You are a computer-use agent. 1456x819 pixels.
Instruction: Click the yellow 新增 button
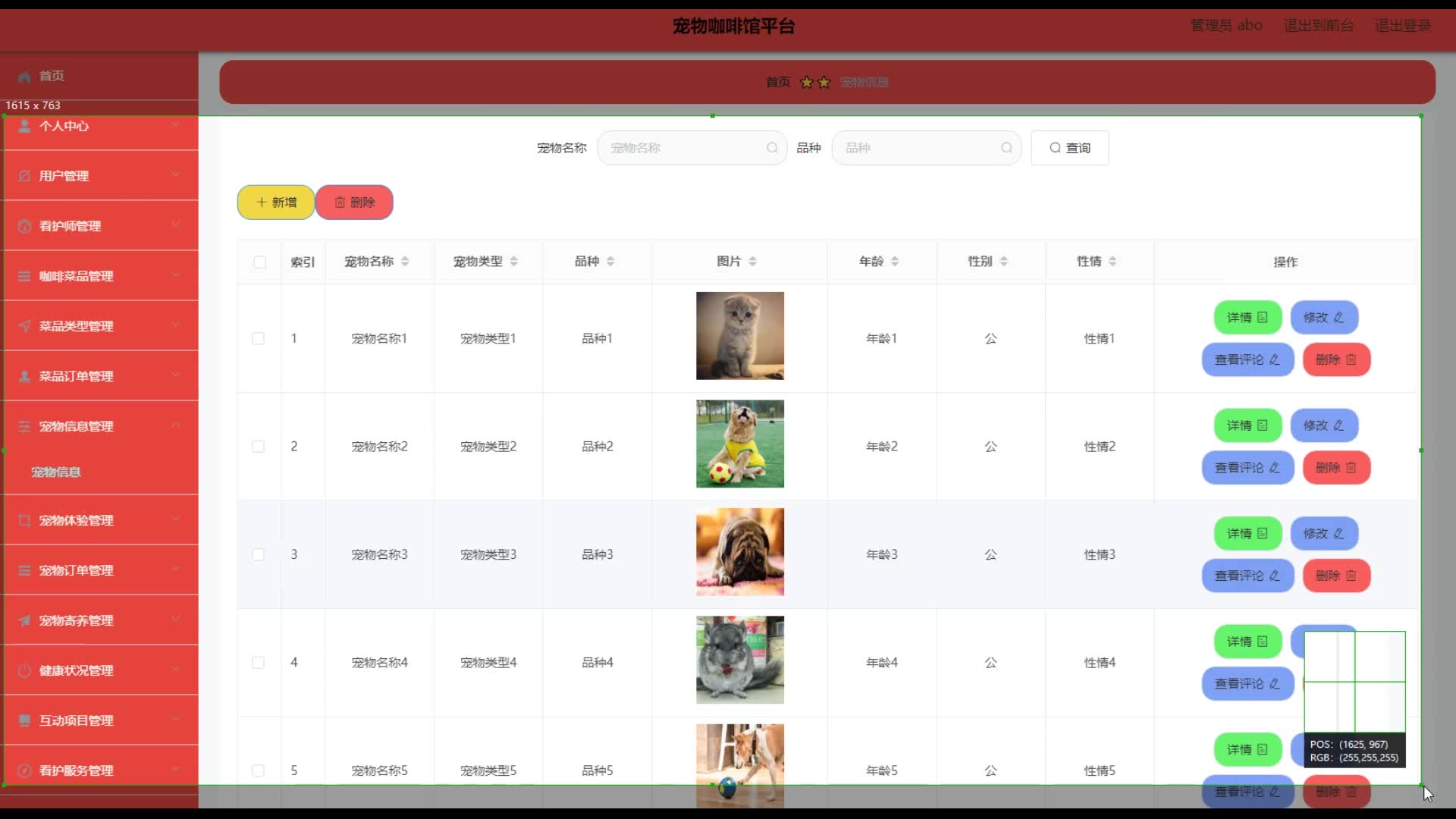[276, 202]
